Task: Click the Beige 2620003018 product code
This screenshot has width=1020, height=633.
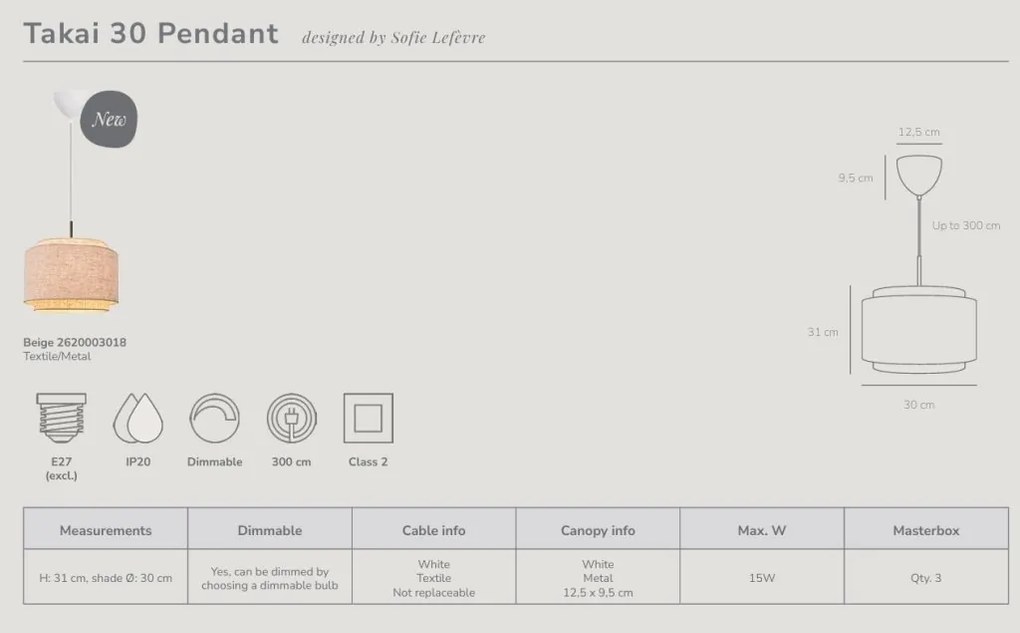Action: tap(75, 342)
